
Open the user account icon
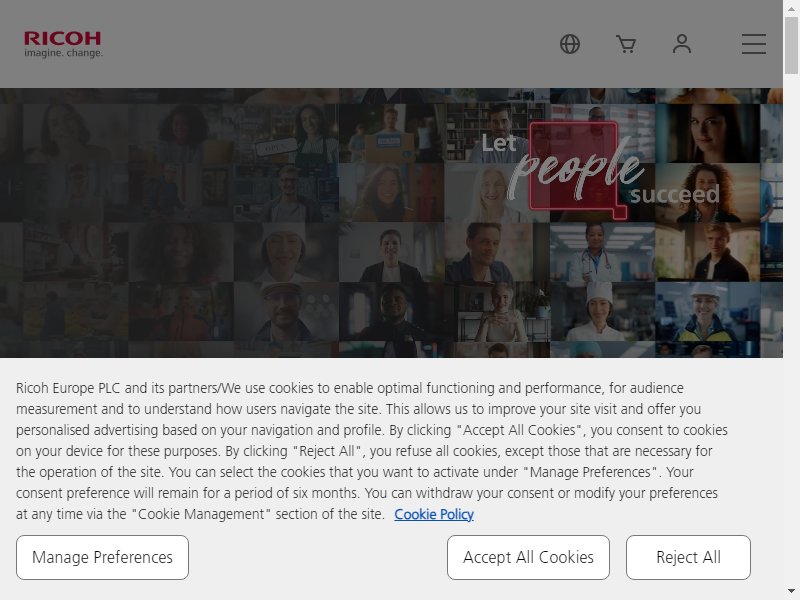682,44
